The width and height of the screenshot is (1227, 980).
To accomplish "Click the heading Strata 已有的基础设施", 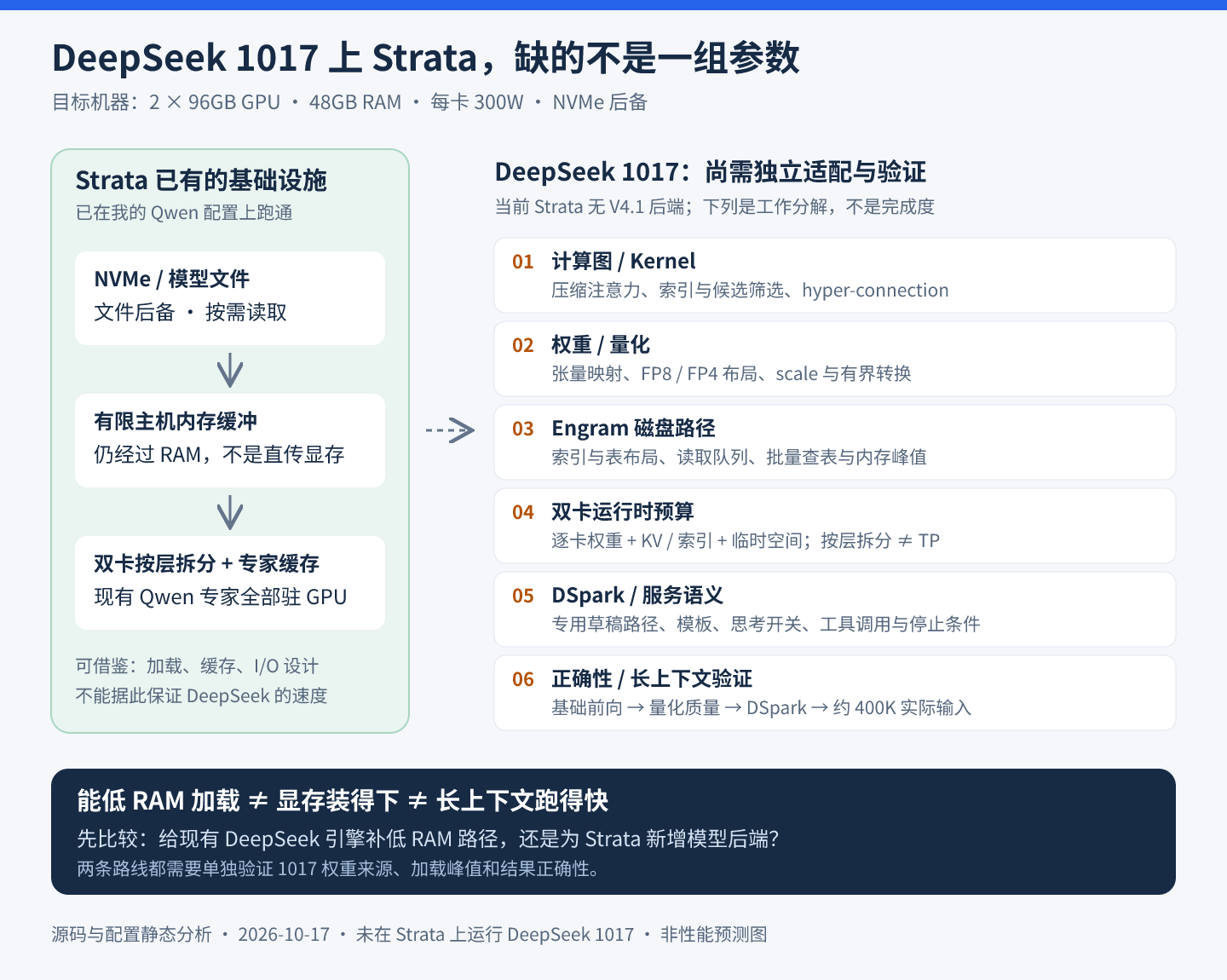I will (201, 181).
